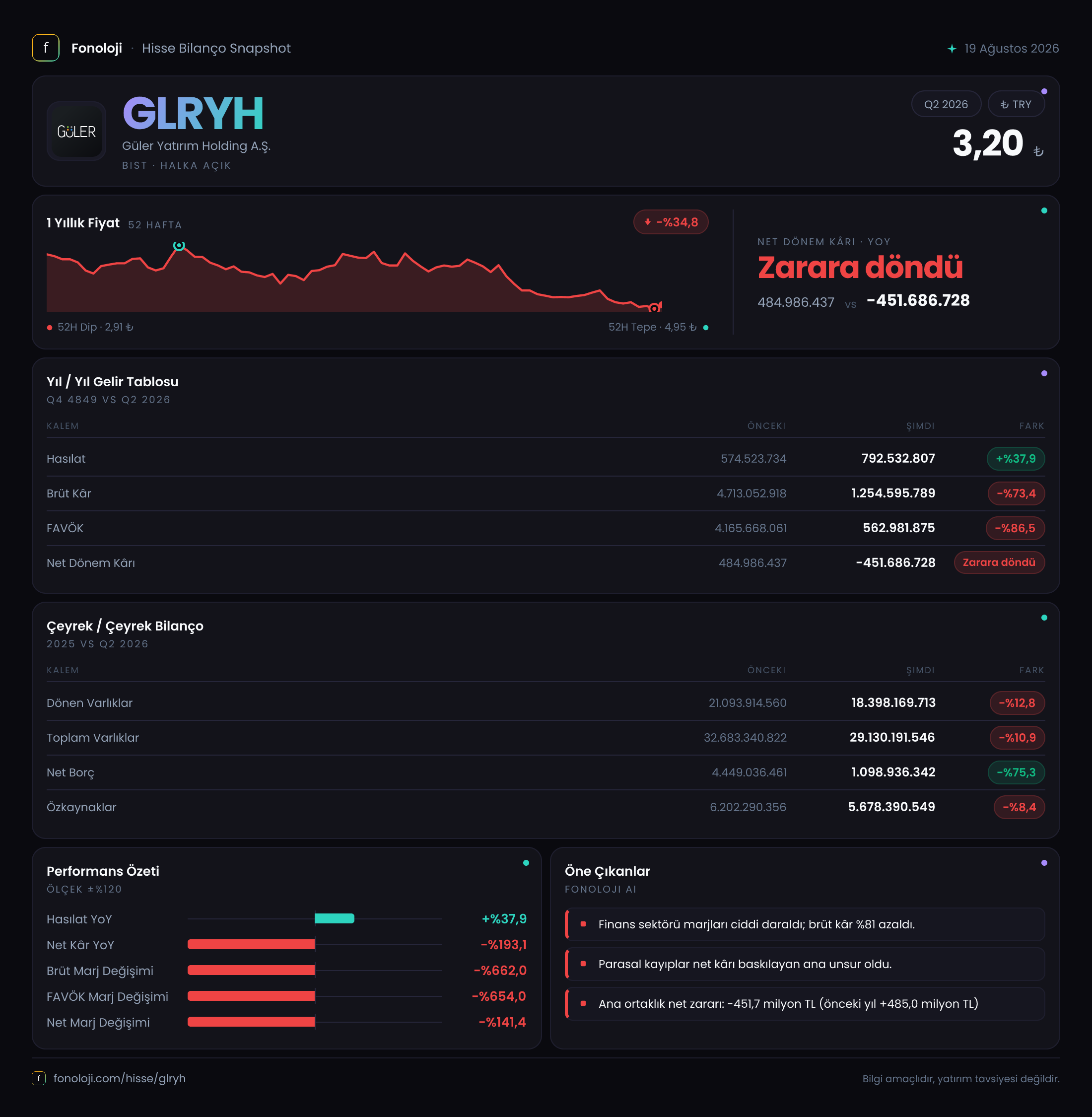This screenshot has width=1092, height=1117.
Task: Click the 'Zarara döndü' badge in Net Dönem Kârı row
Action: (999, 562)
